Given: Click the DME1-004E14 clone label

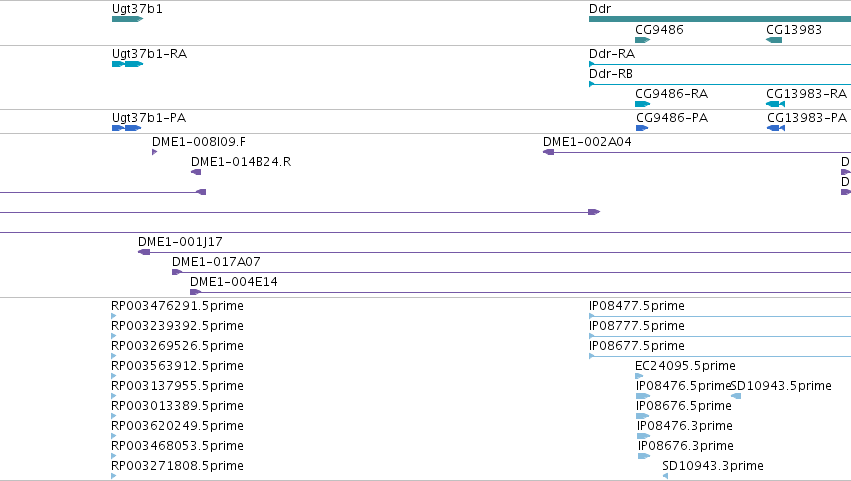Looking at the screenshot, I should 233,282.
